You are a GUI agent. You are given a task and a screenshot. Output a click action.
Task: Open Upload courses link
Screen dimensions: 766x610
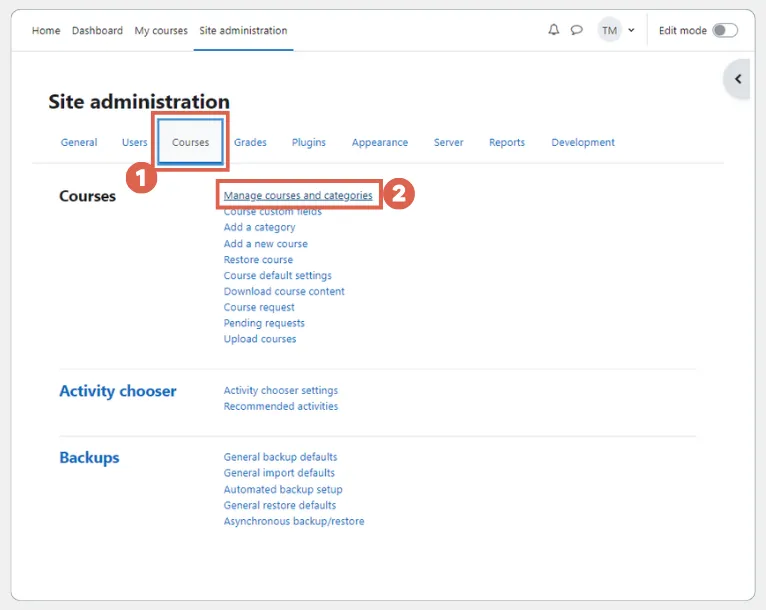pyautogui.click(x=260, y=339)
